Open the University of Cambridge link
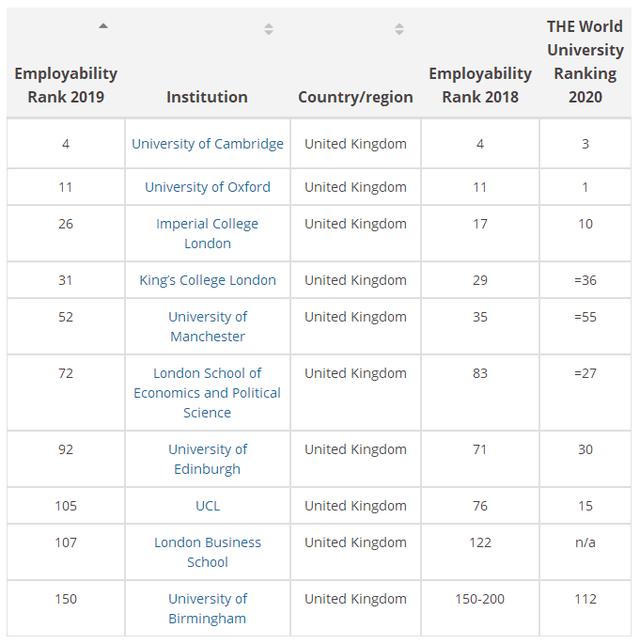Screen dimensions: 640x644 [208, 143]
